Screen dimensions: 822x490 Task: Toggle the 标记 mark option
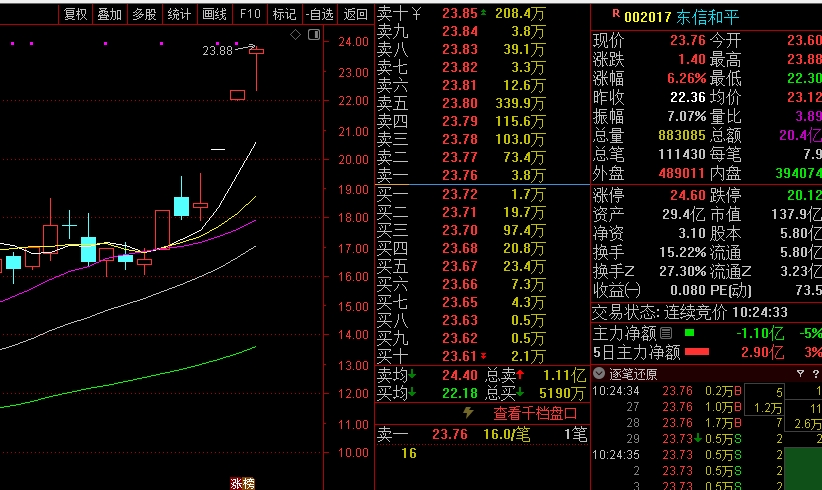point(284,14)
